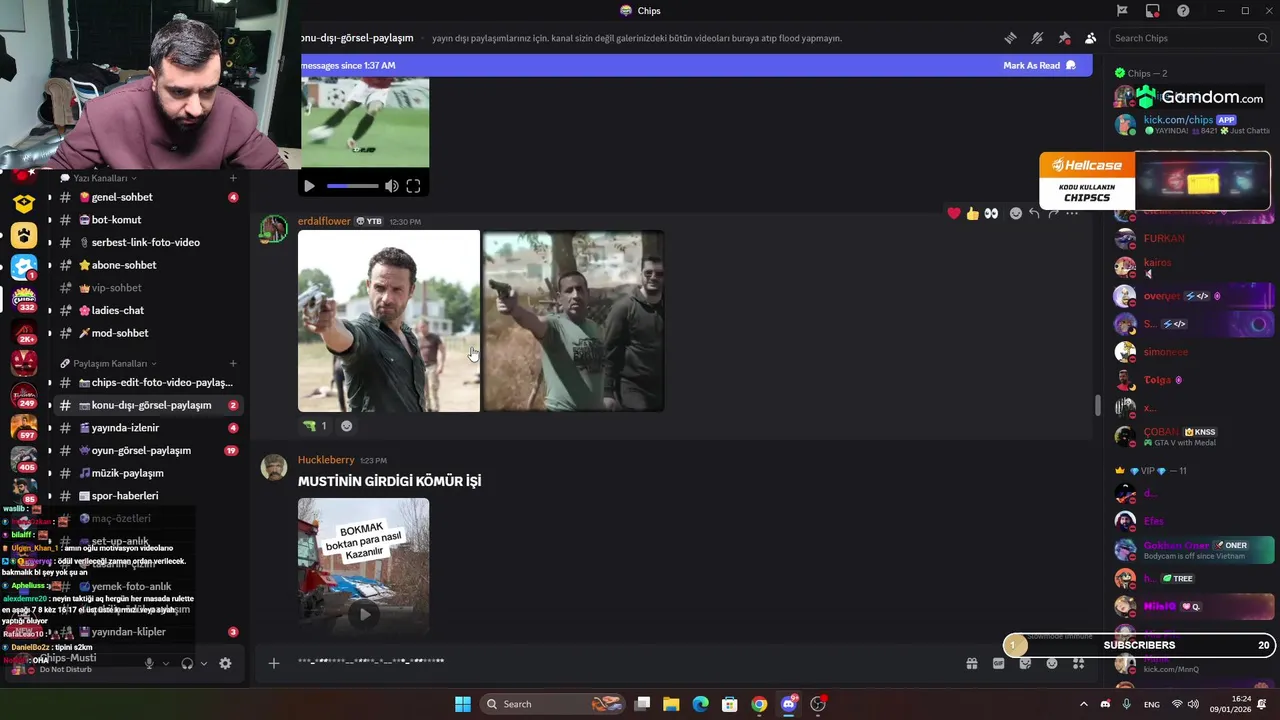Toggle channel notification bell mute

click(1037, 38)
